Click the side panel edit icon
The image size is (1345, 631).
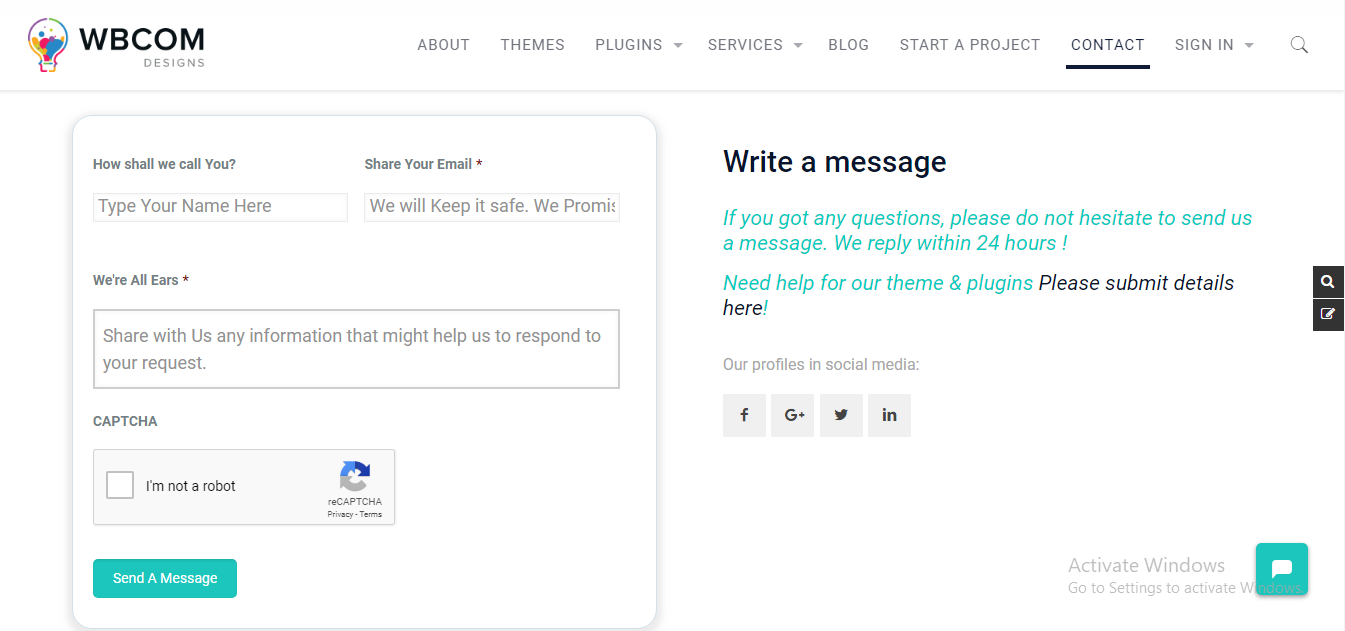point(1328,314)
